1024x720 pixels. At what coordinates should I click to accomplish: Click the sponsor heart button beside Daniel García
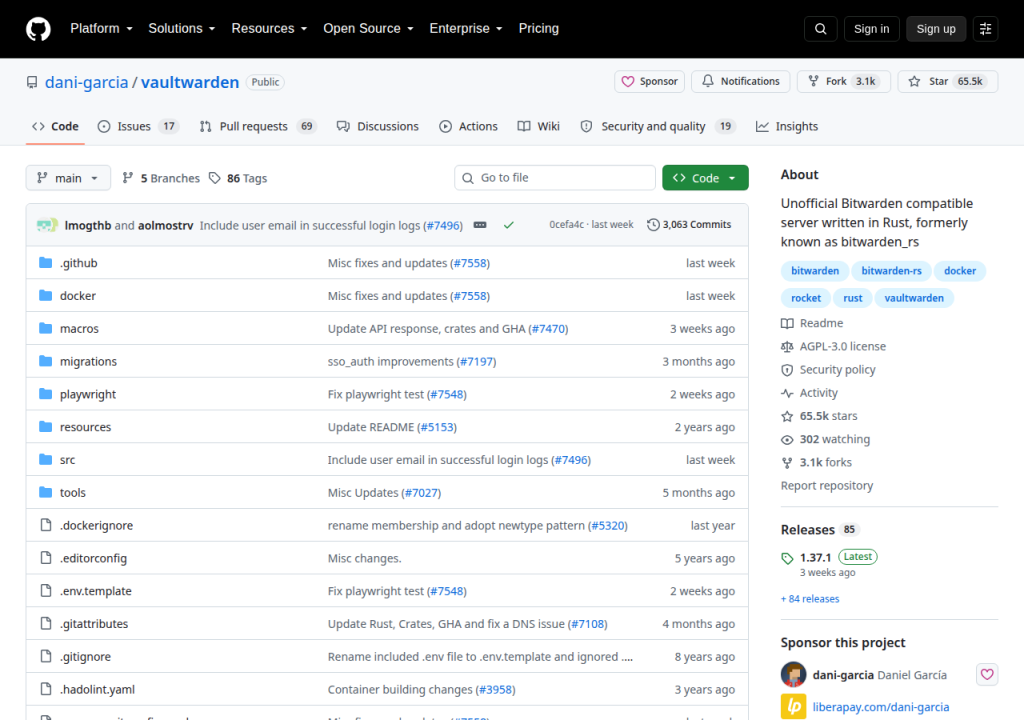tap(987, 674)
